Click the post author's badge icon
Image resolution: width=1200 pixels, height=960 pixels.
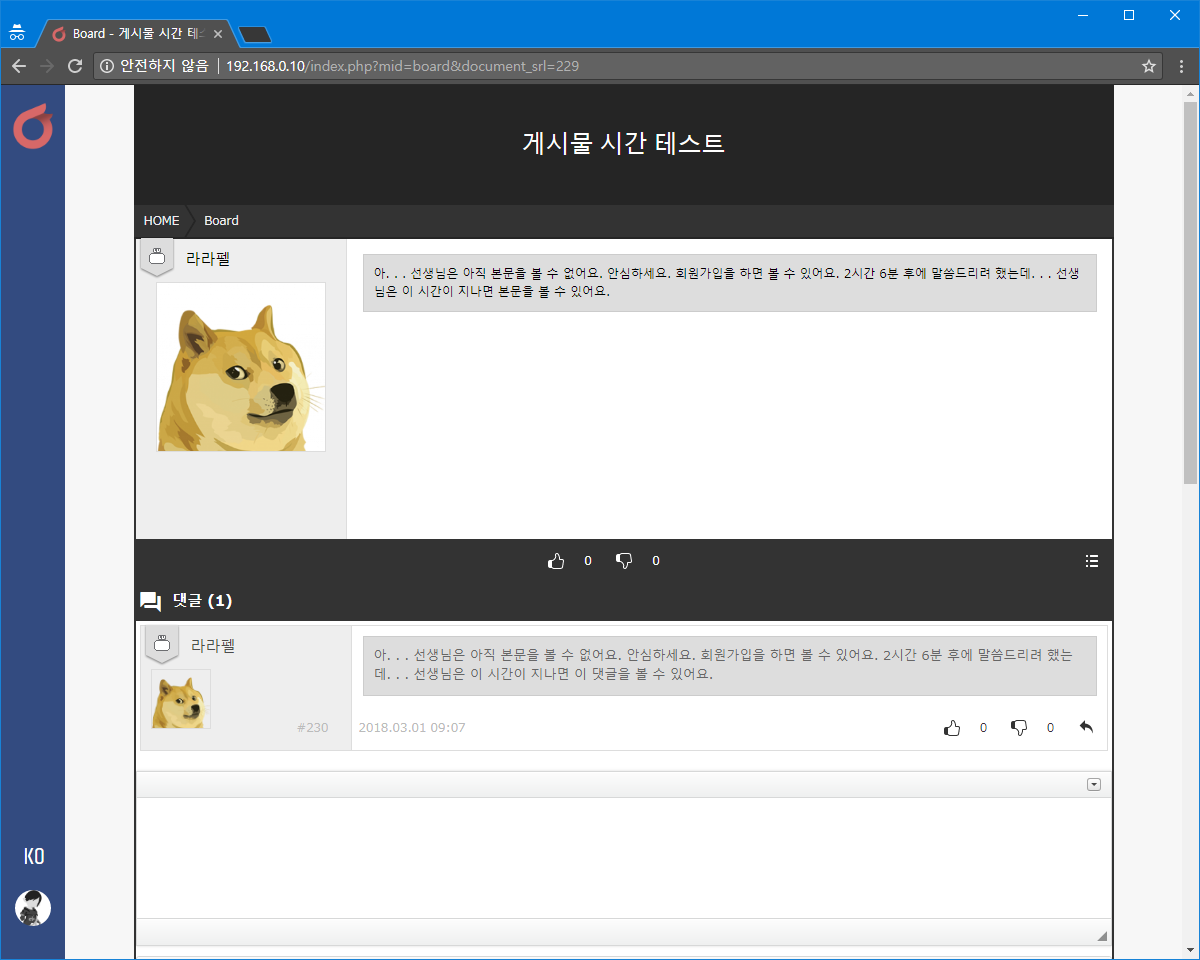157,257
